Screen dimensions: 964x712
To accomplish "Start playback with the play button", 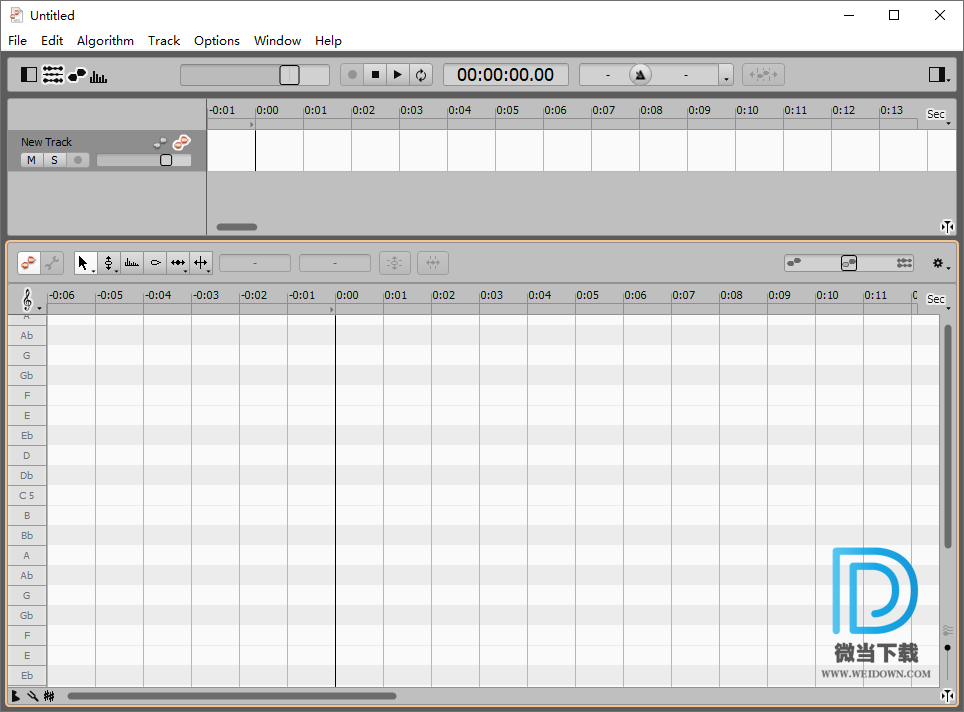I will 398,74.
